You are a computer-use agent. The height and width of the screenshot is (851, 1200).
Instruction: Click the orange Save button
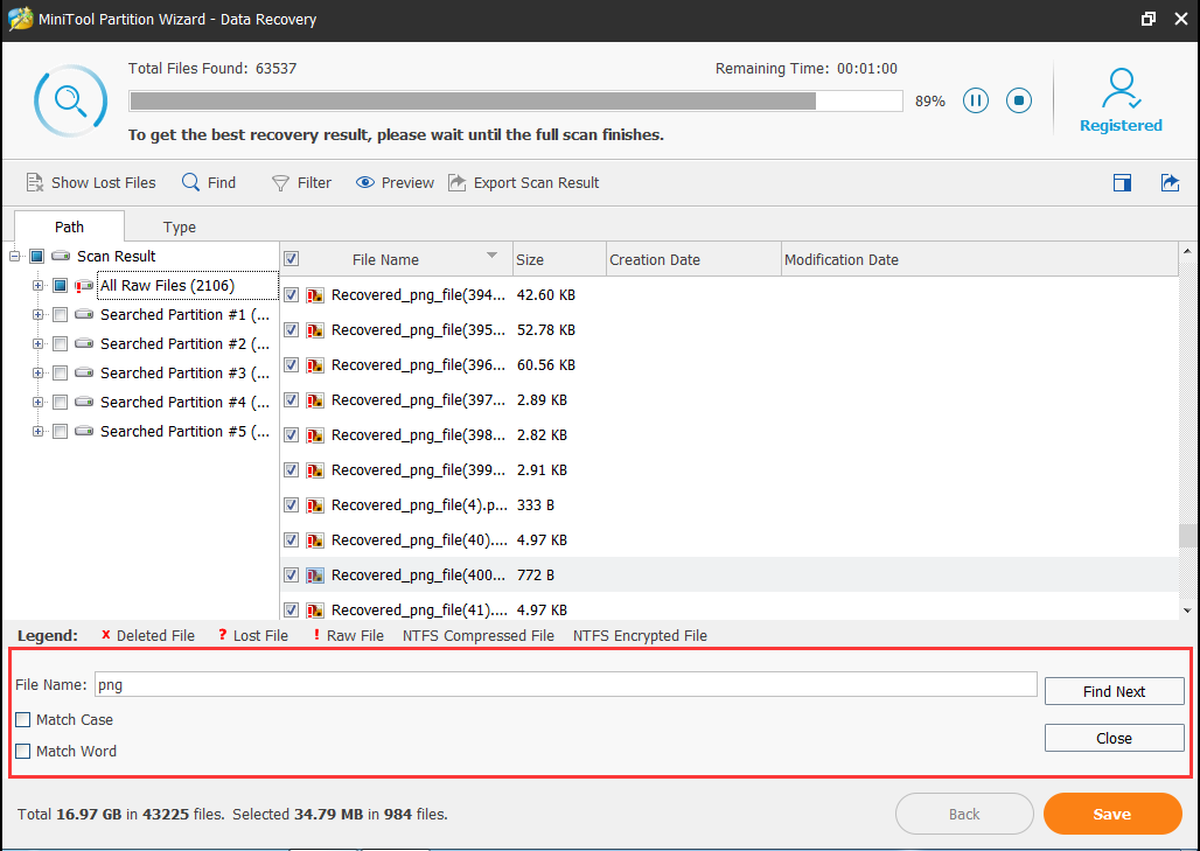tap(1112, 814)
